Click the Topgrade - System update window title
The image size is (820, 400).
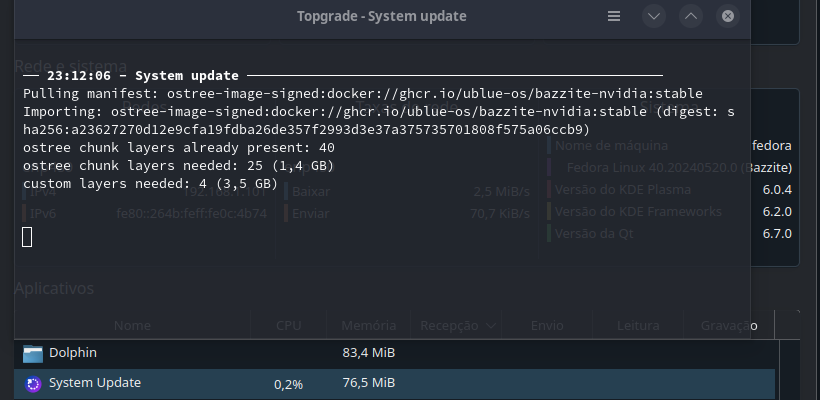(x=381, y=16)
